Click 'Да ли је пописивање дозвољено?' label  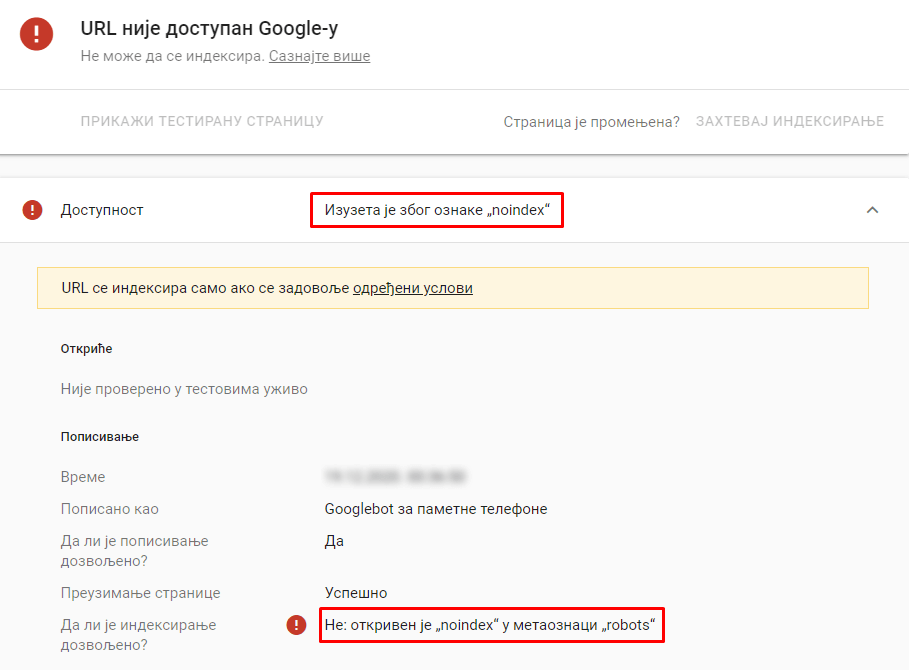click(x=134, y=551)
